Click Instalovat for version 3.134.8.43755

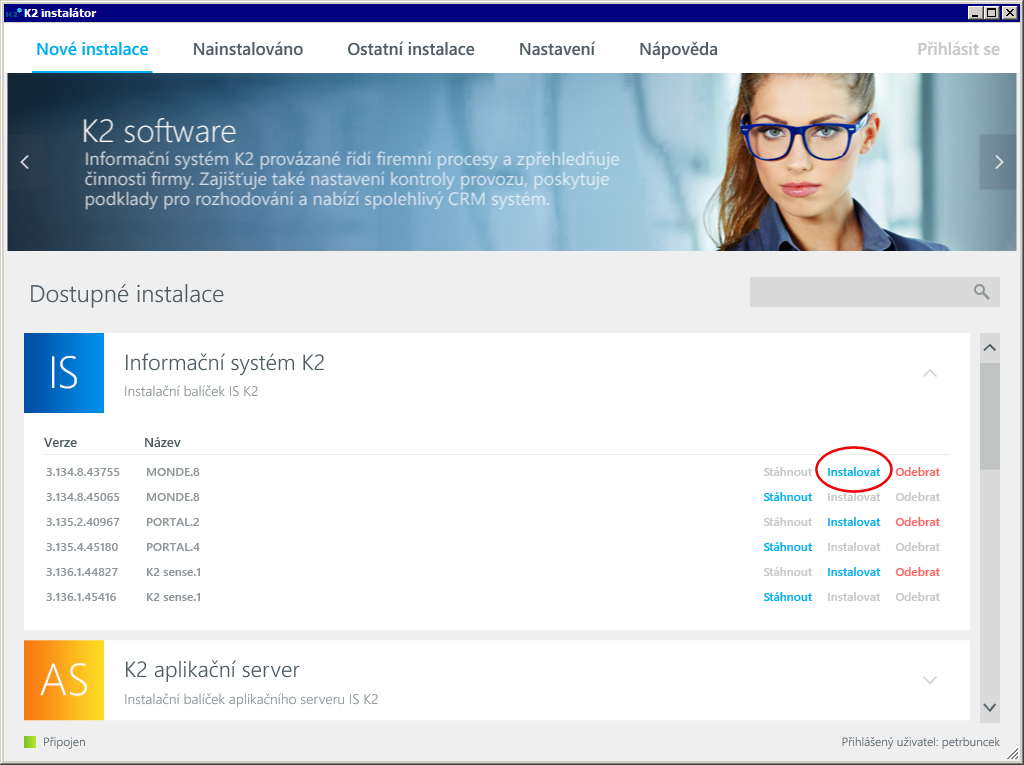[x=854, y=472]
